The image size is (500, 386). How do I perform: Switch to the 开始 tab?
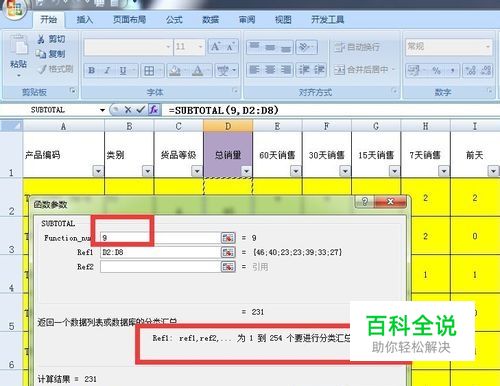[48, 20]
